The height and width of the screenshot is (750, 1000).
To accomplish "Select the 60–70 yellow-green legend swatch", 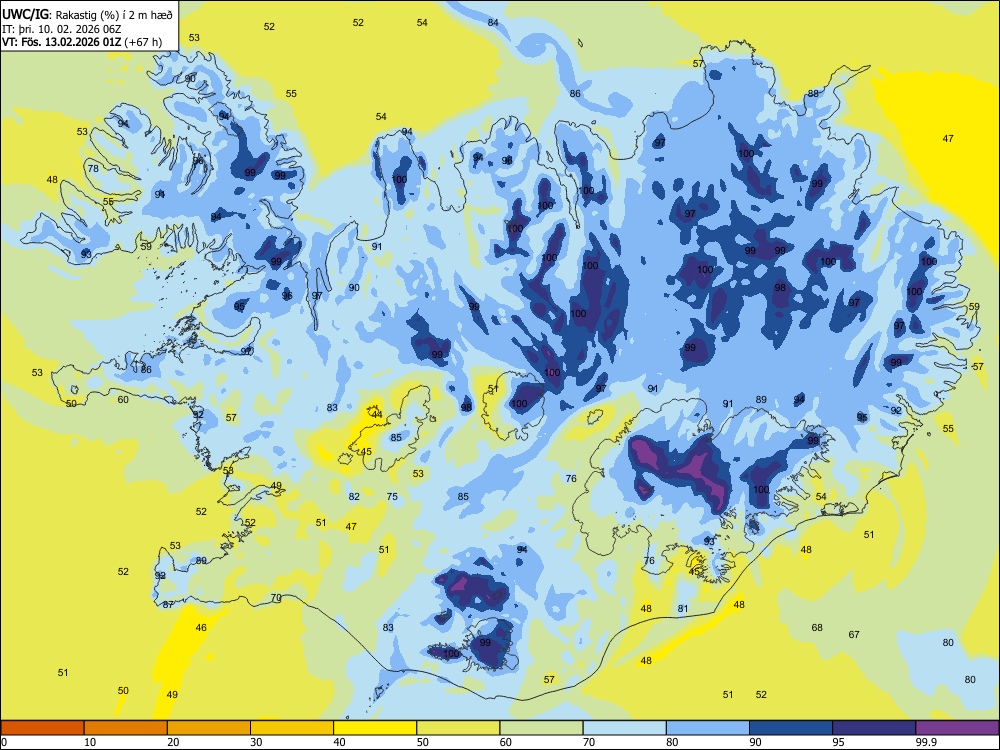I will click(541, 728).
